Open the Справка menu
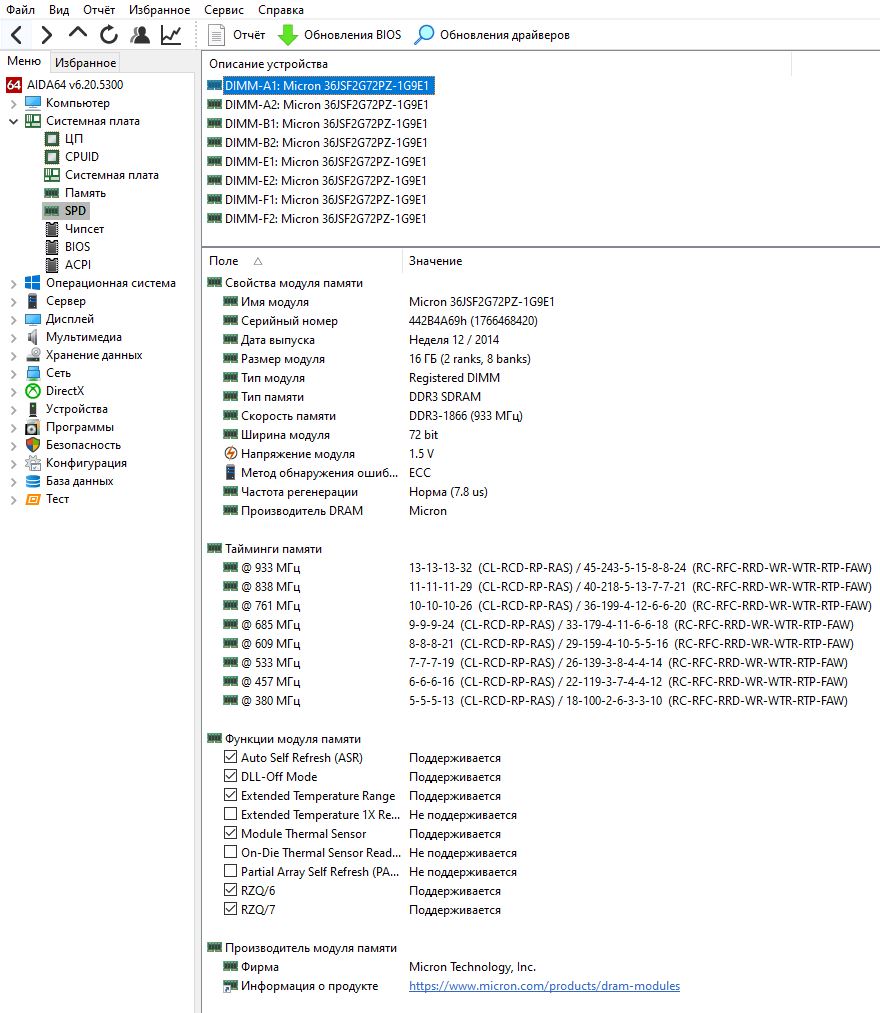This screenshot has width=880, height=1013. 280,10
